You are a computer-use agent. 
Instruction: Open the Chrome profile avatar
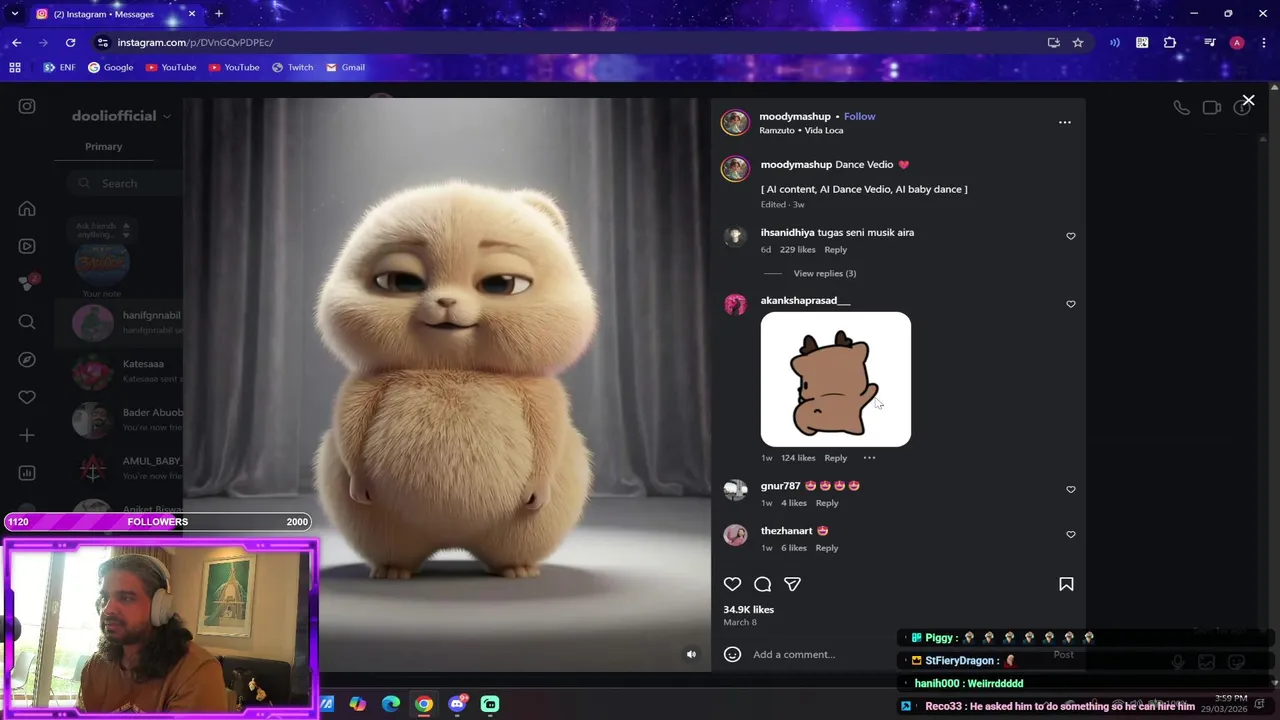coord(1237,42)
